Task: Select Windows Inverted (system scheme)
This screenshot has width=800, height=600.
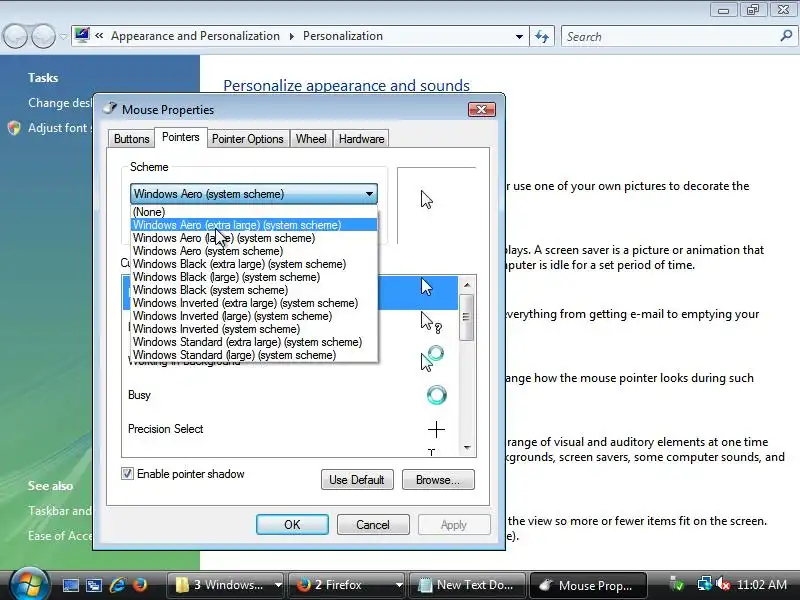Action: click(x=254, y=329)
